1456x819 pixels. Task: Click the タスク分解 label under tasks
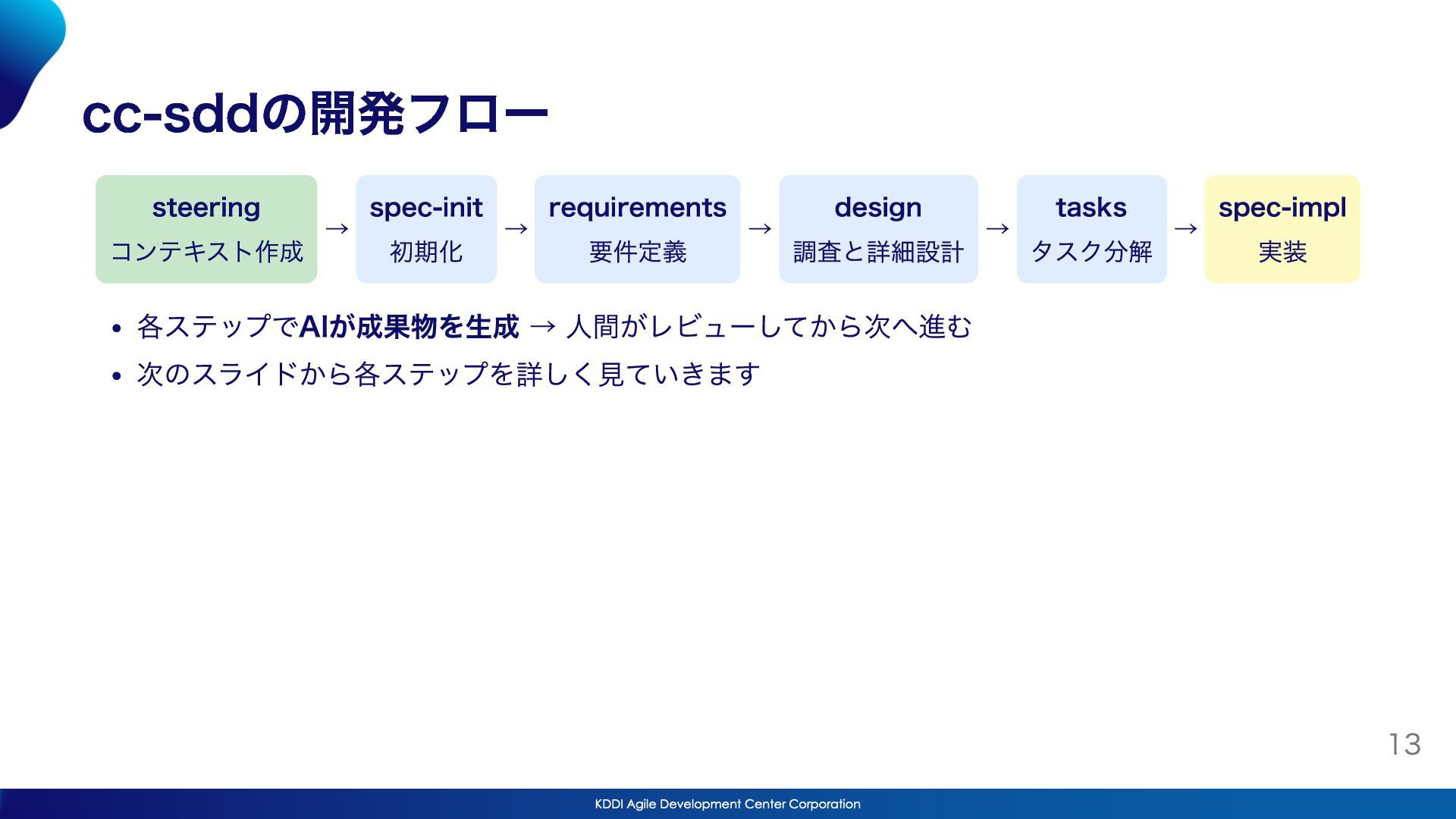click(x=1091, y=252)
